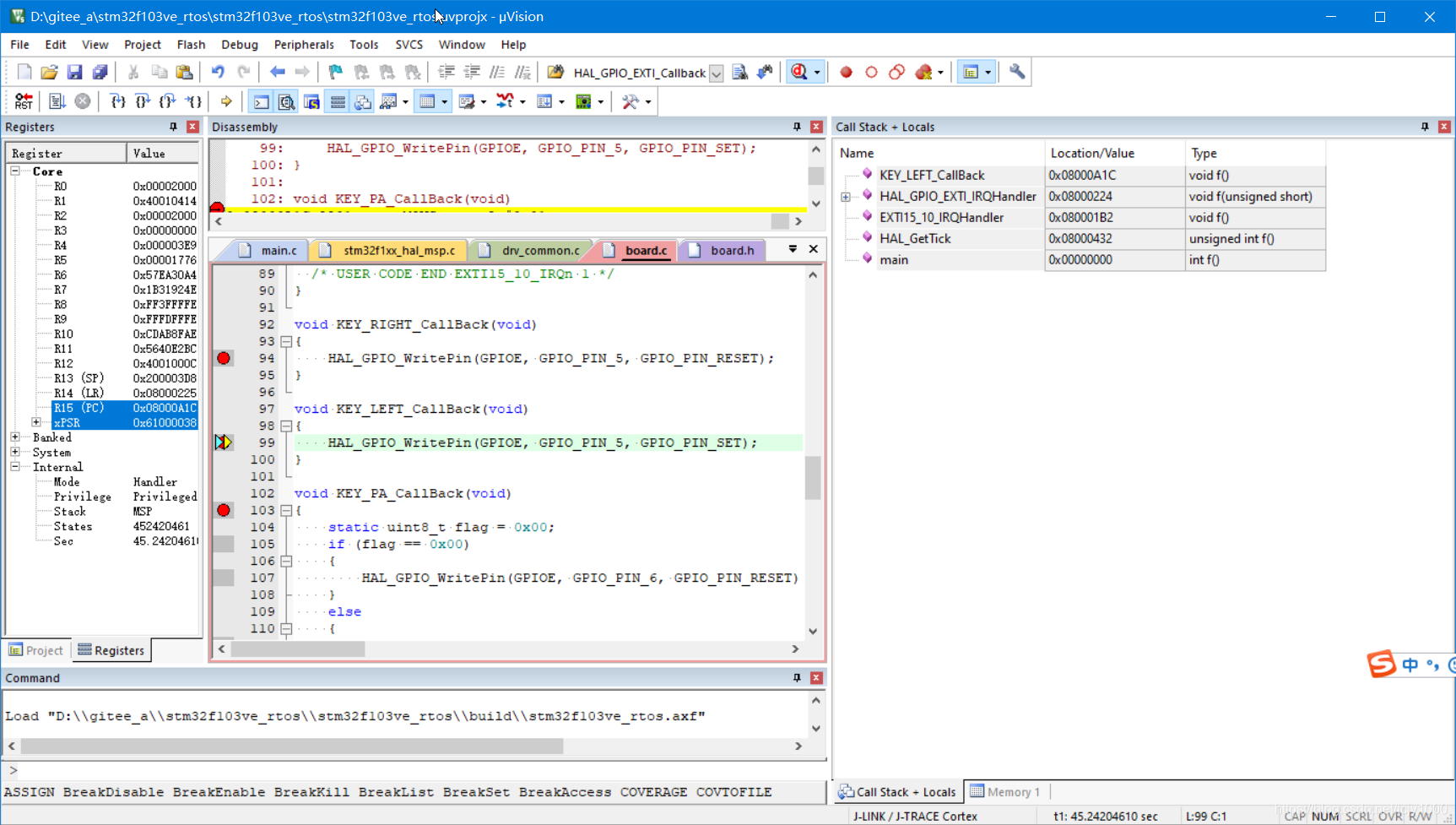Screen dimensions: 1456x825
Task: Toggle the Symbols Window button
Action: point(312,101)
